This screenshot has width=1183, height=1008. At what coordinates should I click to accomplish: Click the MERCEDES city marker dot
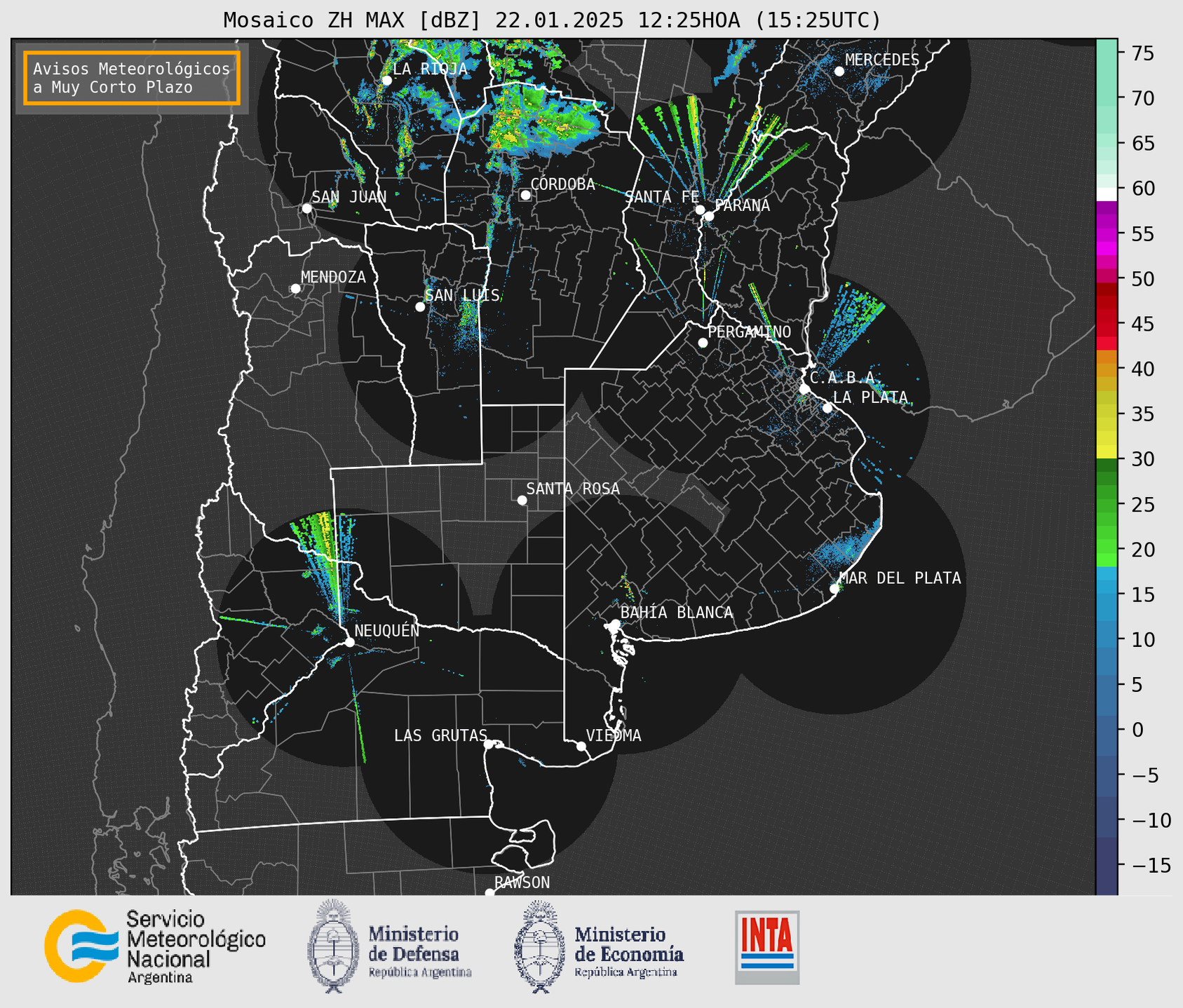pyautogui.click(x=839, y=71)
